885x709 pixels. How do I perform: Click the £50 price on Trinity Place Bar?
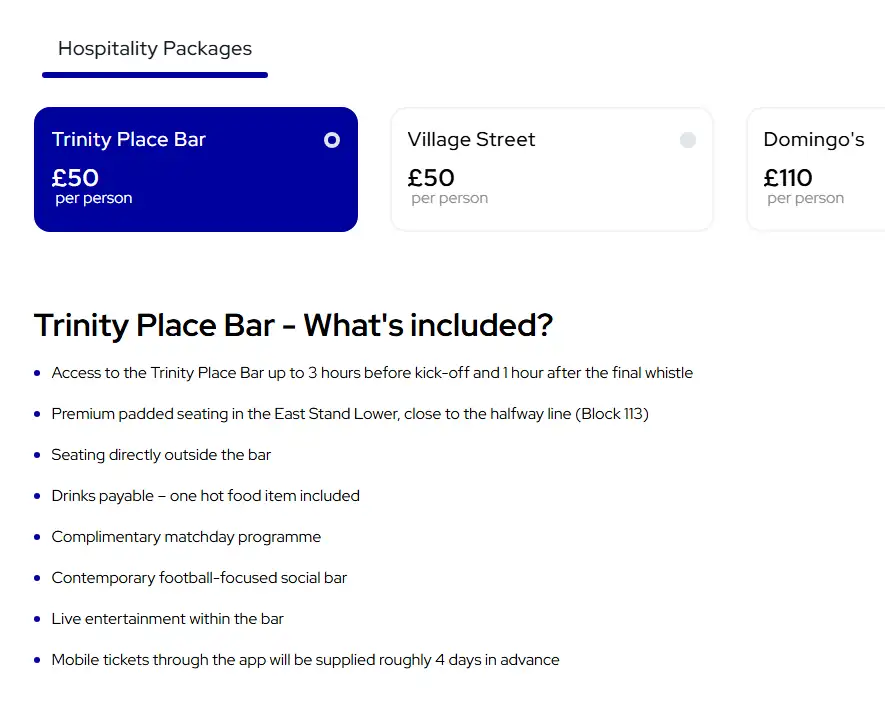76,178
